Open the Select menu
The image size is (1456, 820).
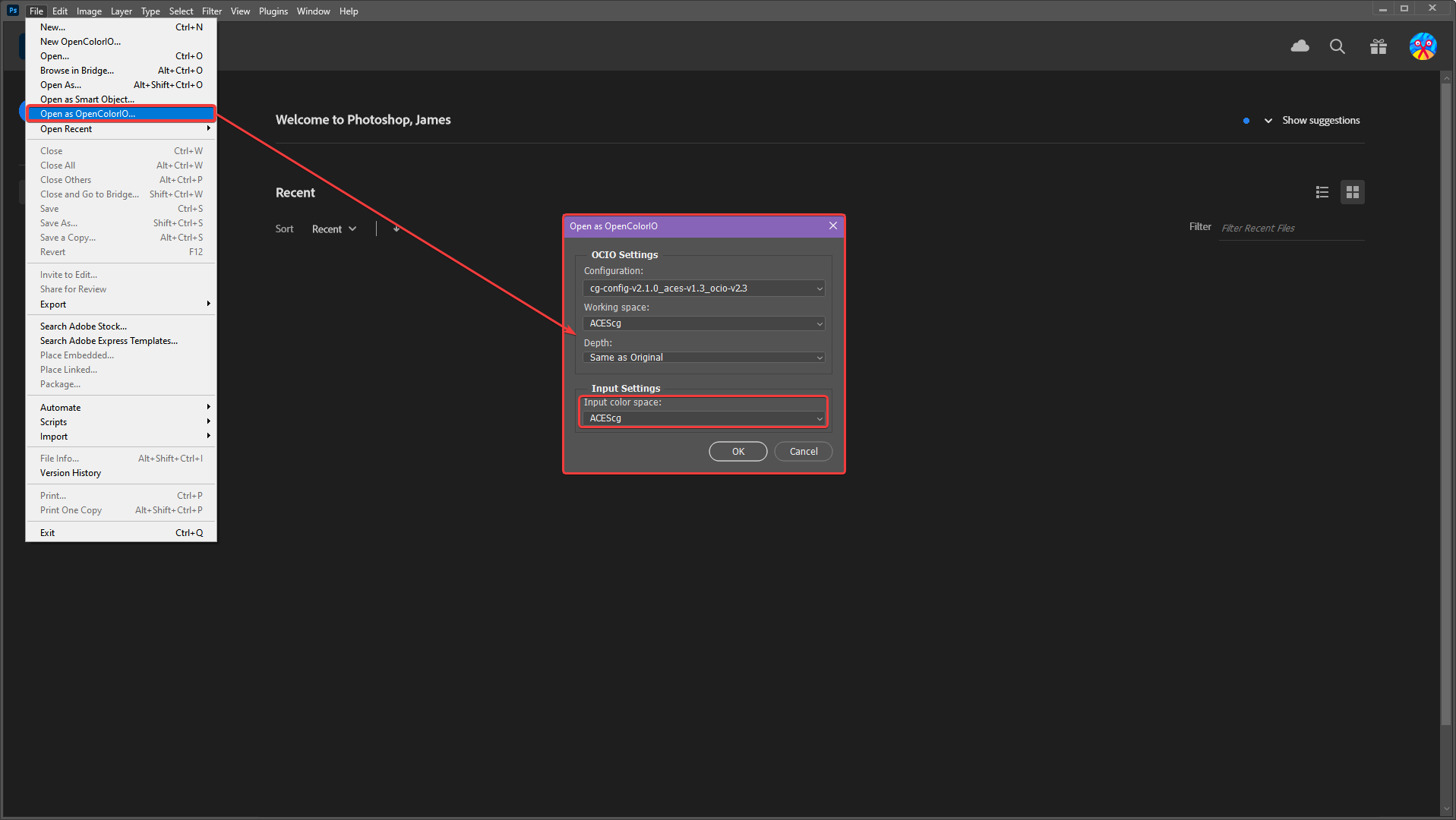[x=181, y=11]
